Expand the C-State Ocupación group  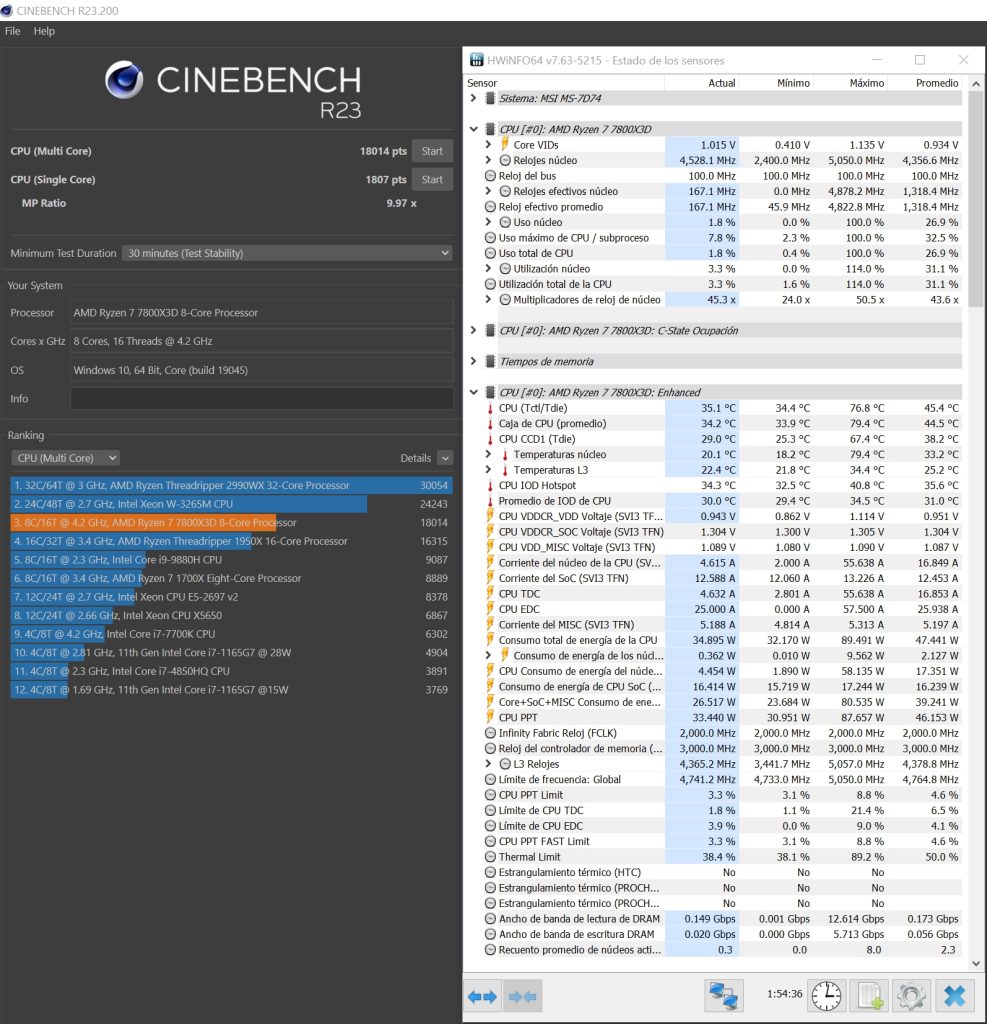tap(474, 330)
